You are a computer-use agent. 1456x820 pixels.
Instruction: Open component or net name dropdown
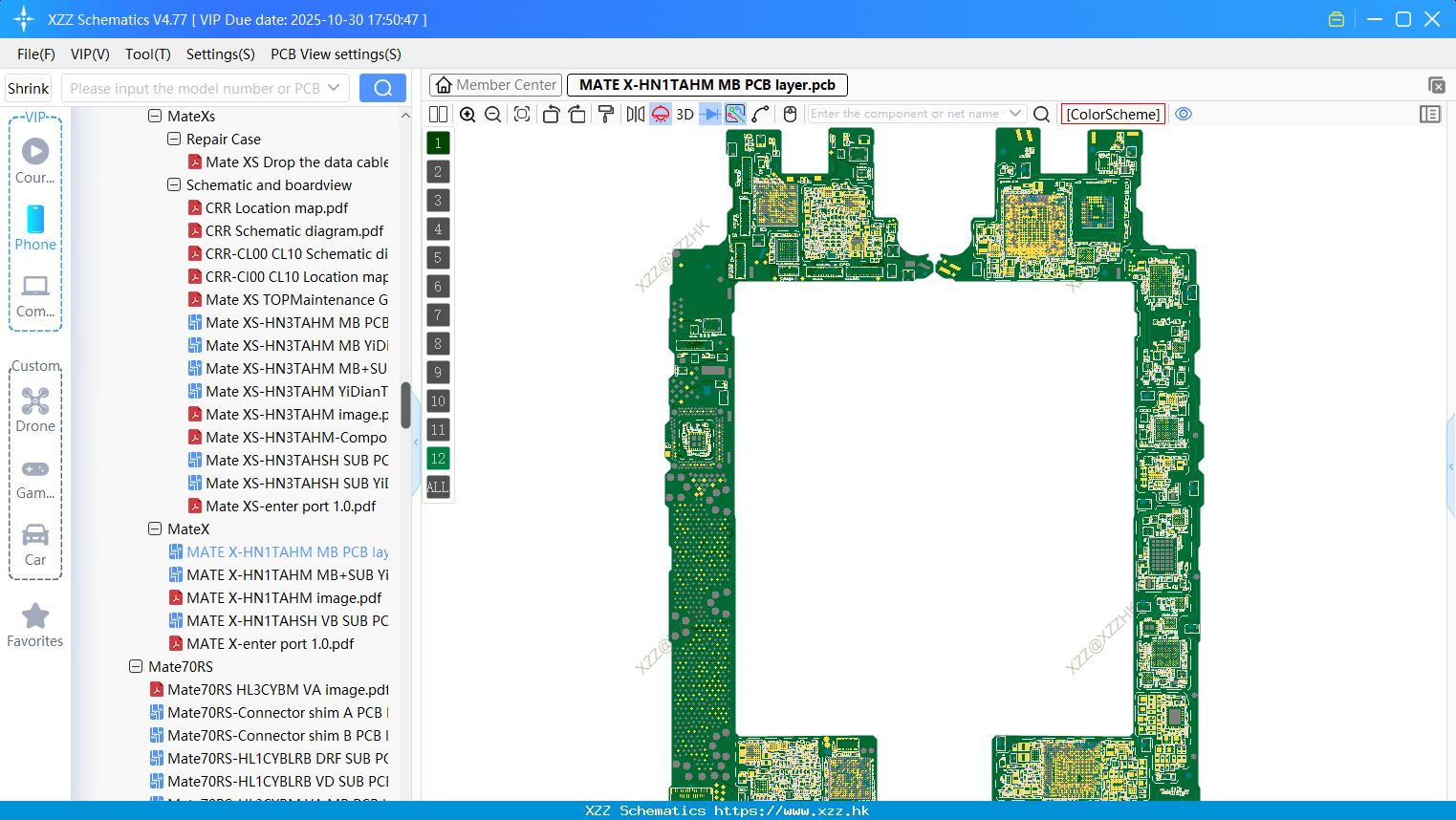[x=1015, y=114]
